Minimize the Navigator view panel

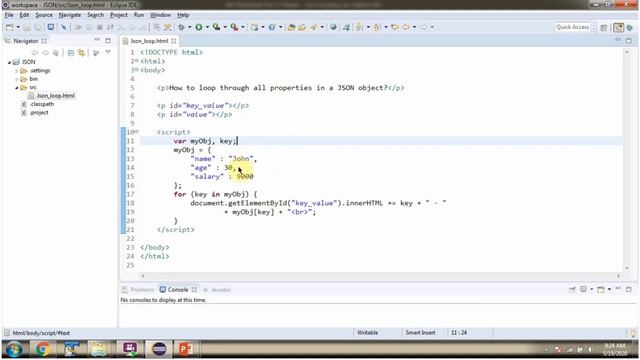[97, 40]
